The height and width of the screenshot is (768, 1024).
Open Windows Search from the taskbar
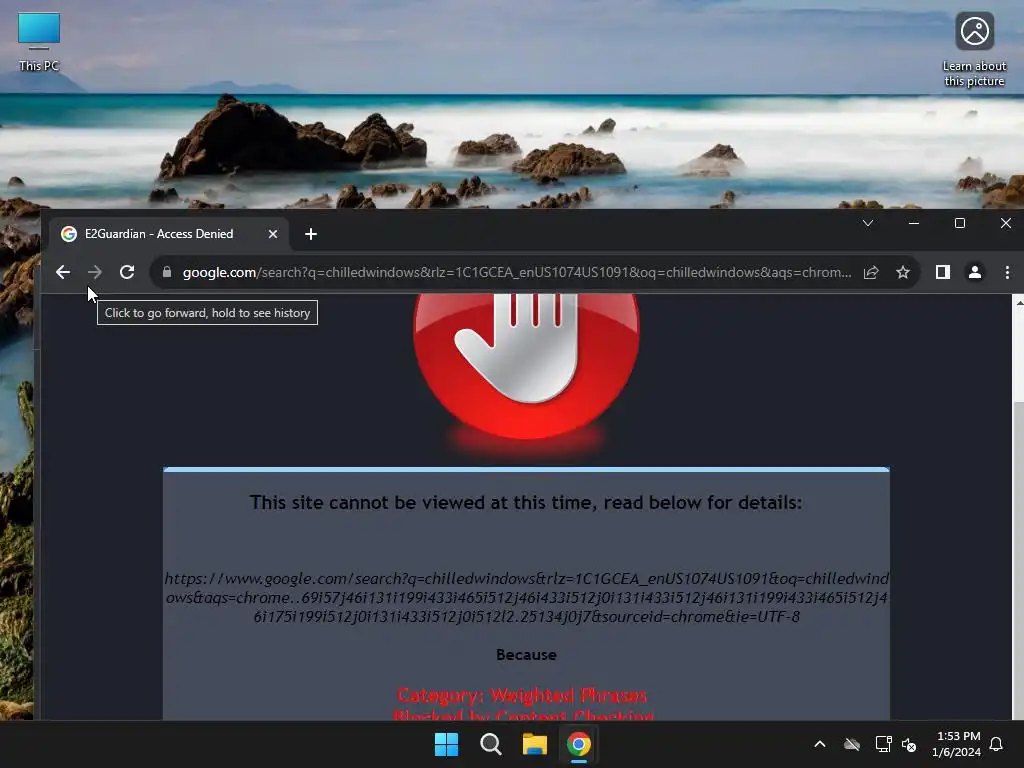coord(490,744)
